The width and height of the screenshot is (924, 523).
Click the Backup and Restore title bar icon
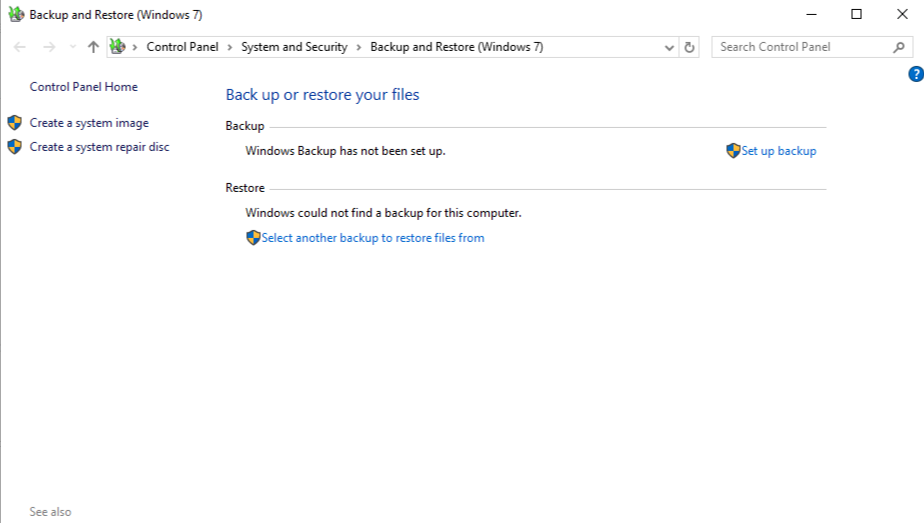tap(16, 14)
